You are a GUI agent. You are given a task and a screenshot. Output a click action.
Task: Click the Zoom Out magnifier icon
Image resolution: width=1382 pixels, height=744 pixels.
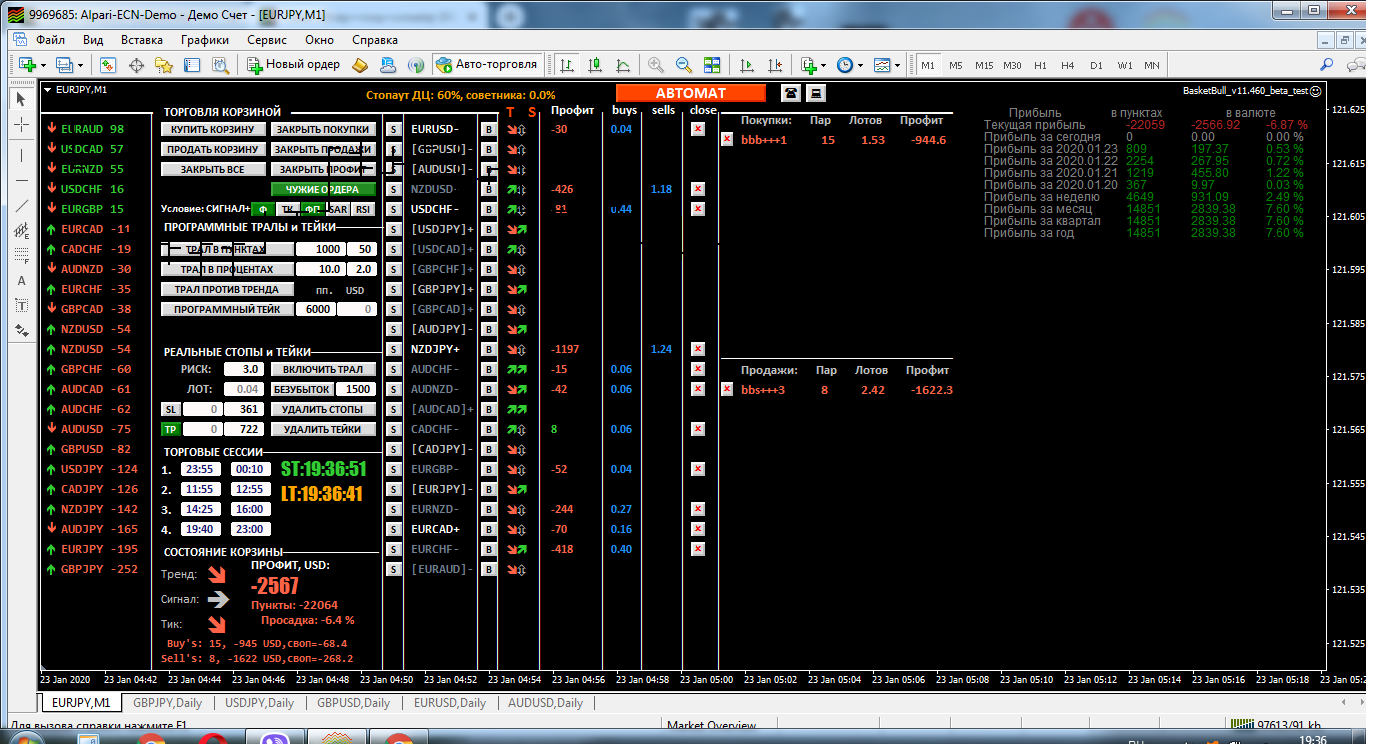coord(684,65)
